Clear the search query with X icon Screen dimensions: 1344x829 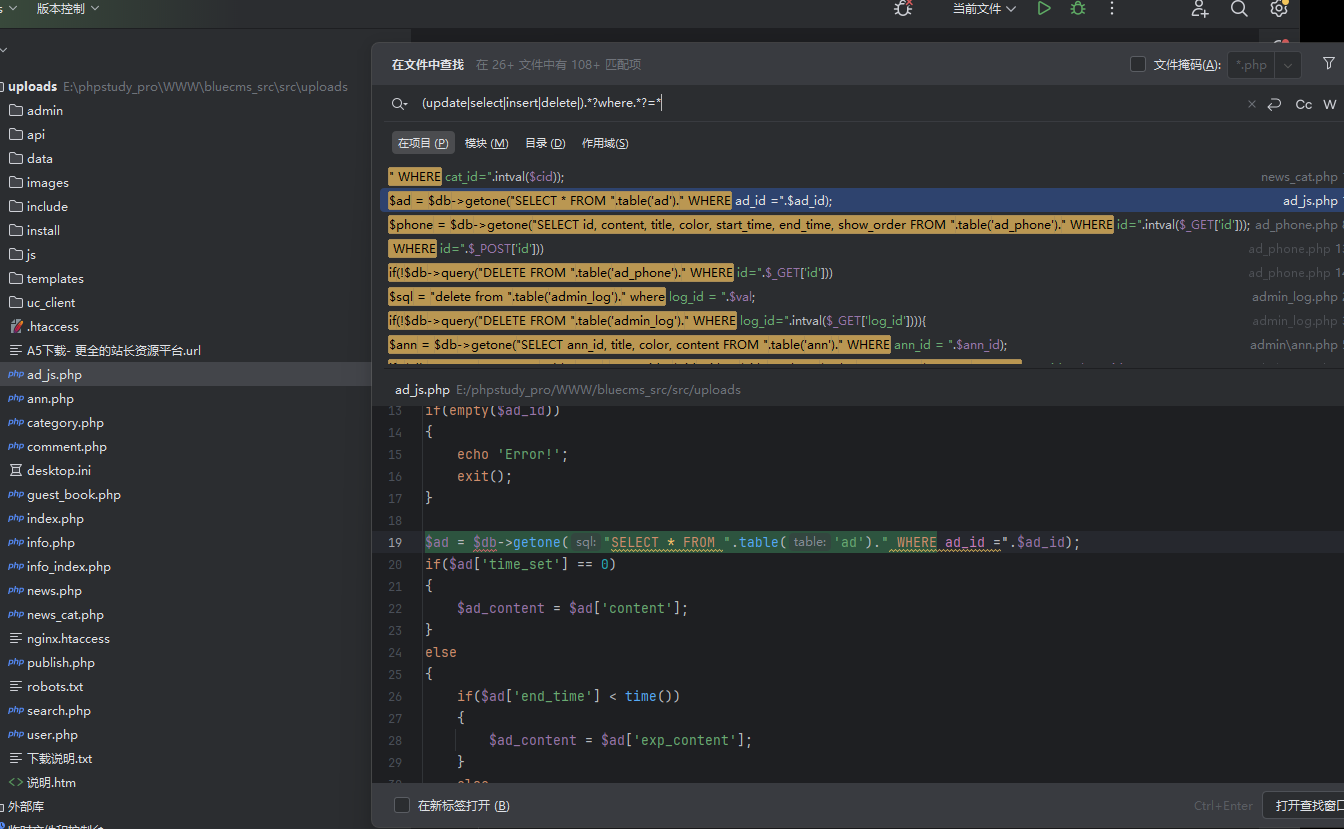coord(1251,104)
